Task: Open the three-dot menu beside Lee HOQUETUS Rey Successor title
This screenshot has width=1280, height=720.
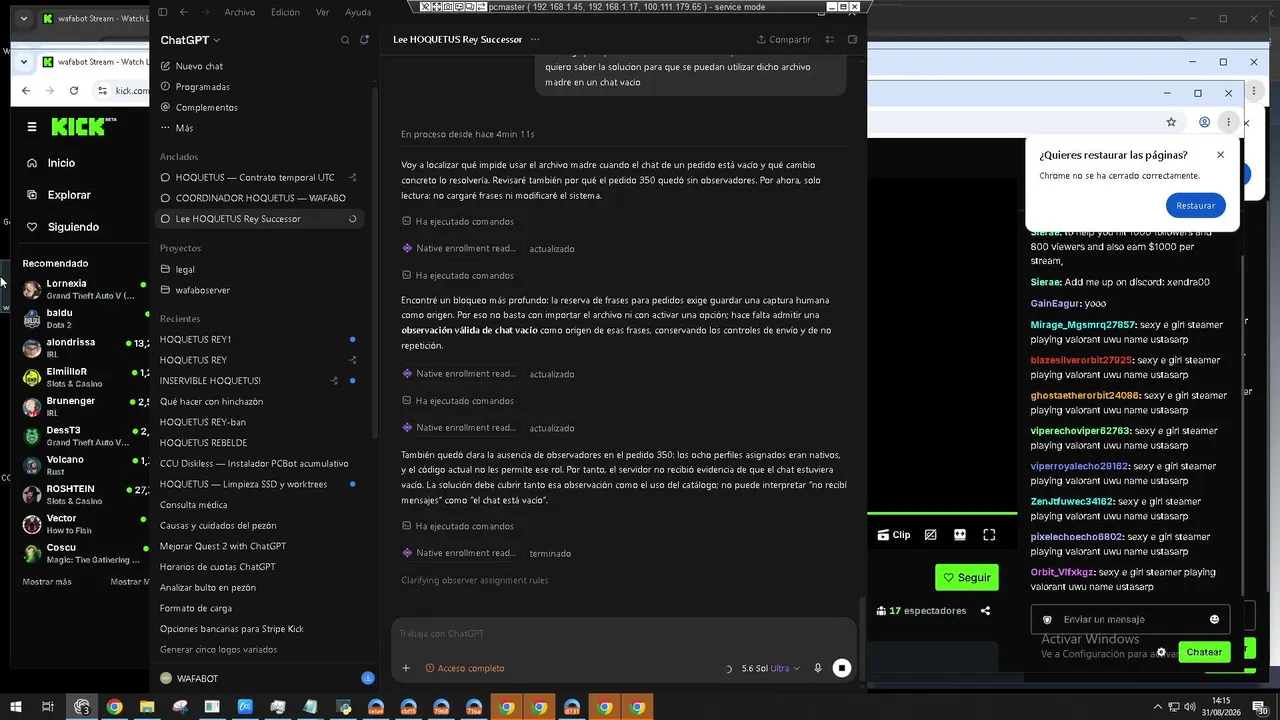Action: pyautogui.click(x=535, y=40)
